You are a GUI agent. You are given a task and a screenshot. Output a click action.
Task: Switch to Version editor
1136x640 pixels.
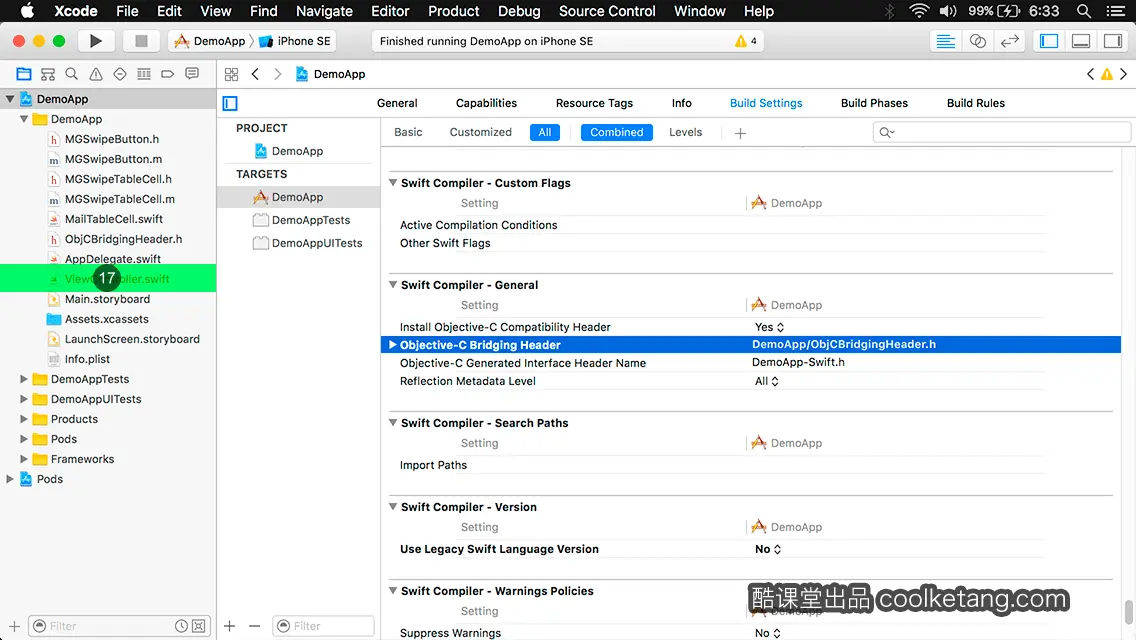coord(1009,41)
